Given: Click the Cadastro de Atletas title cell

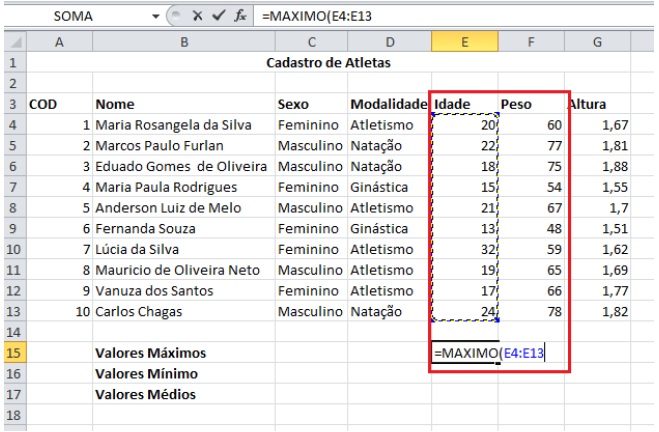Looking at the screenshot, I should coord(330,62).
